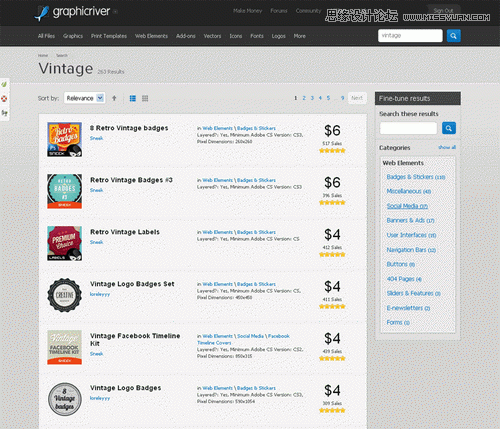Click the 8 Retro Vintage badges title

pos(129,128)
